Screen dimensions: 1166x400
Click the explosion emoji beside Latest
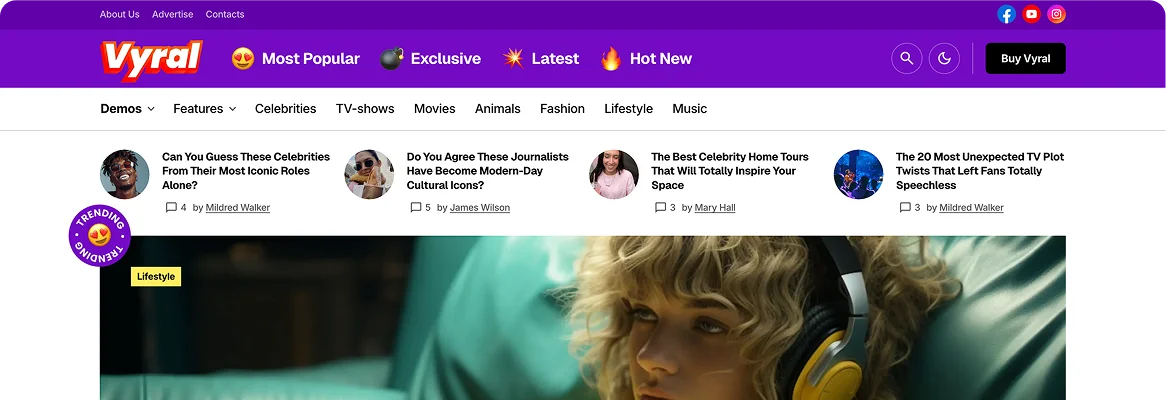coord(513,58)
